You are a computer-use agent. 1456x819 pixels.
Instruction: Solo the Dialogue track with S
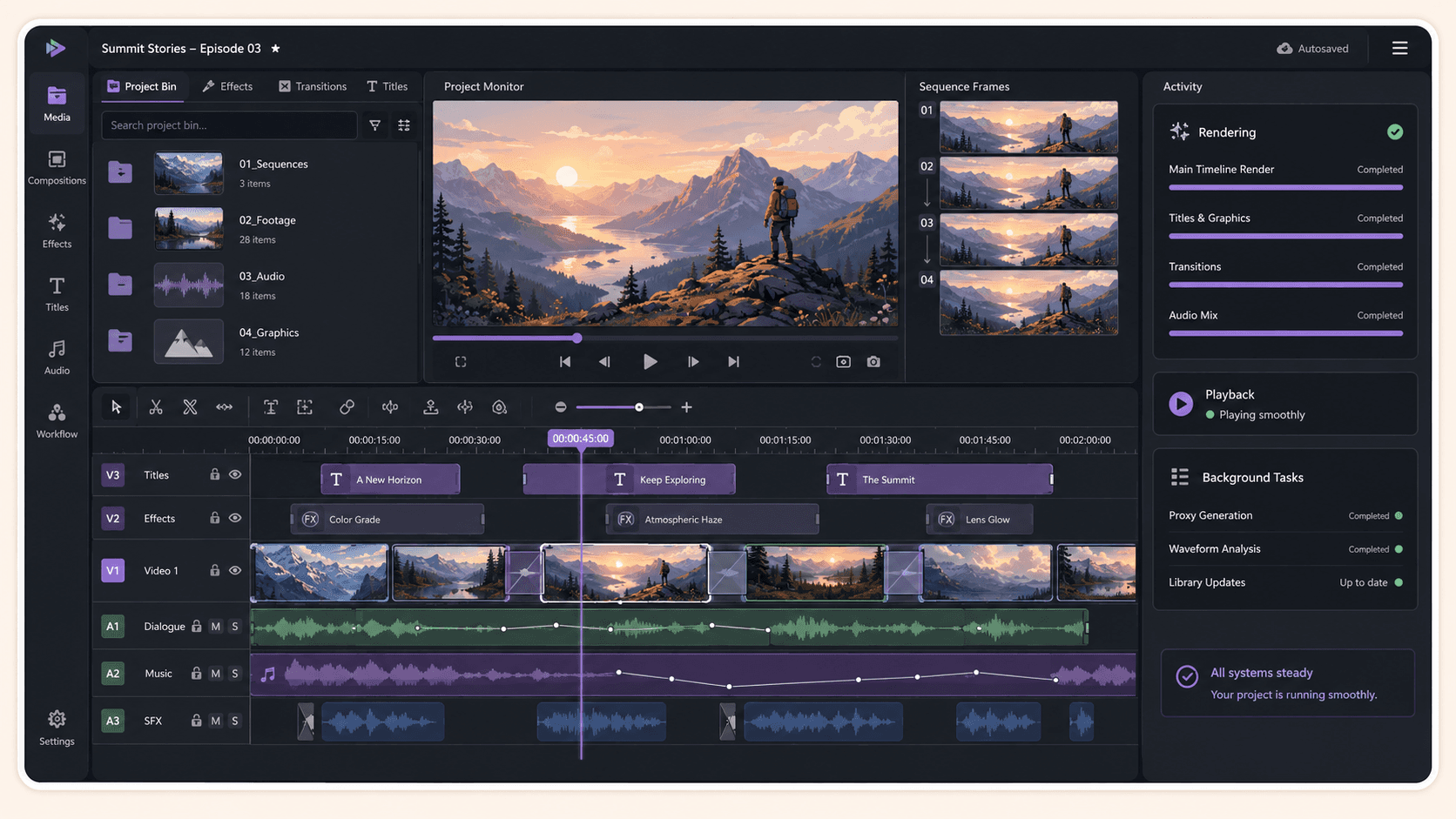tap(234, 627)
